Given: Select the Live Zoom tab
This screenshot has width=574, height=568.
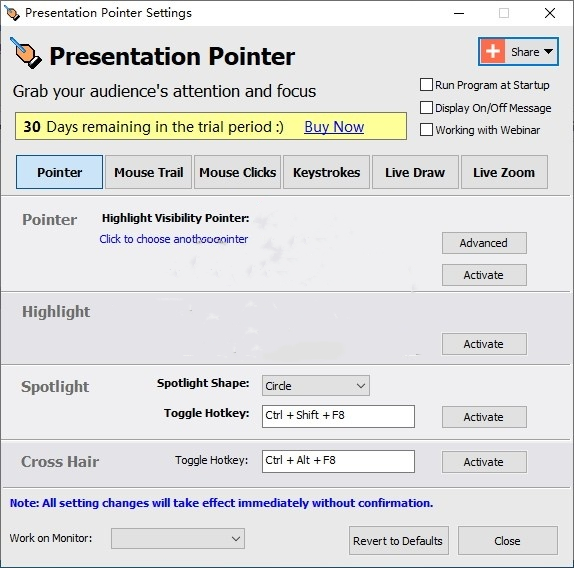Looking at the screenshot, I should point(504,172).
